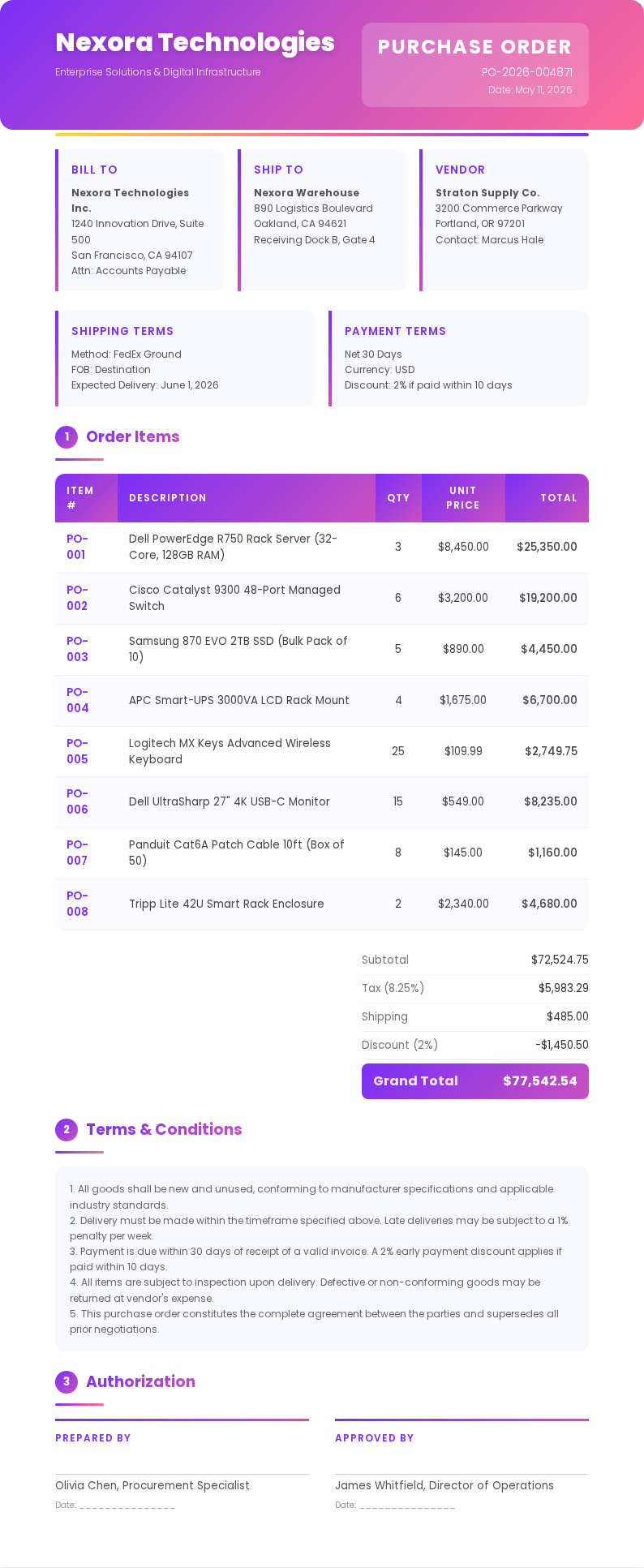Screen dimensions: 644x1568
Task: Select Straton Supply Co. vendor name
Action: click(x=487, y=193)
